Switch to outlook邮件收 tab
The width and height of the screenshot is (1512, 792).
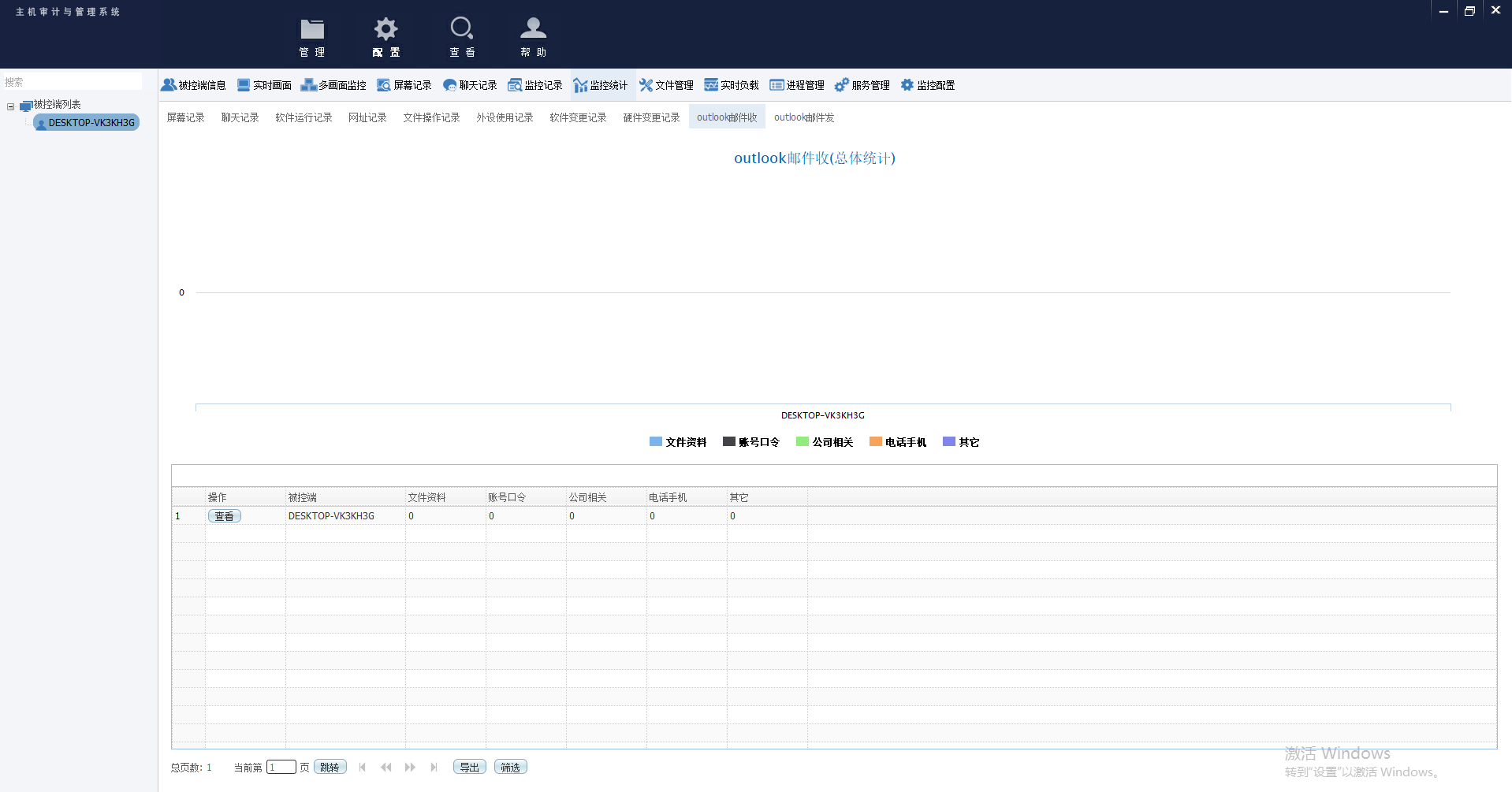point(727,117)
